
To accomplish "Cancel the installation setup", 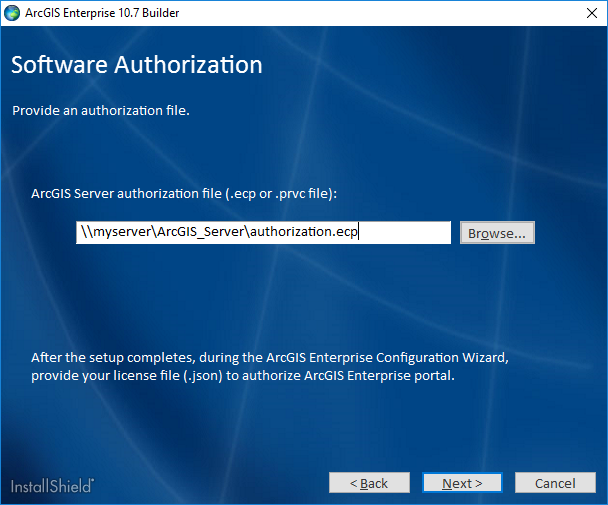I will click(x=555, y=483).
